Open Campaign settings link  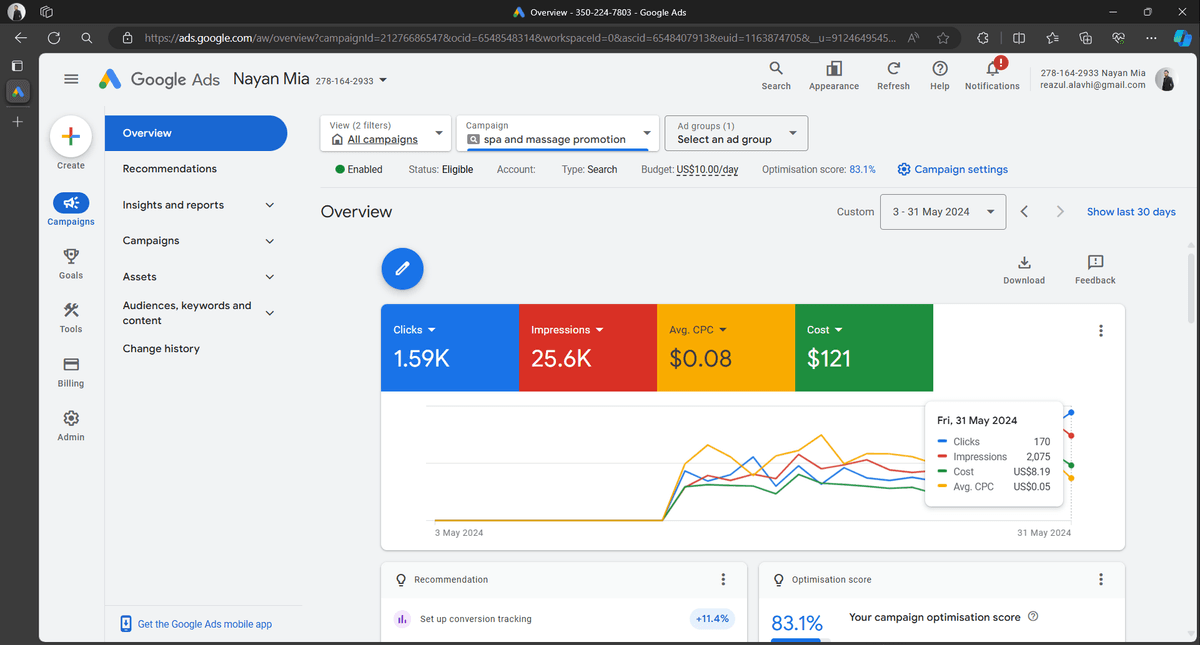tap(952, 170)
